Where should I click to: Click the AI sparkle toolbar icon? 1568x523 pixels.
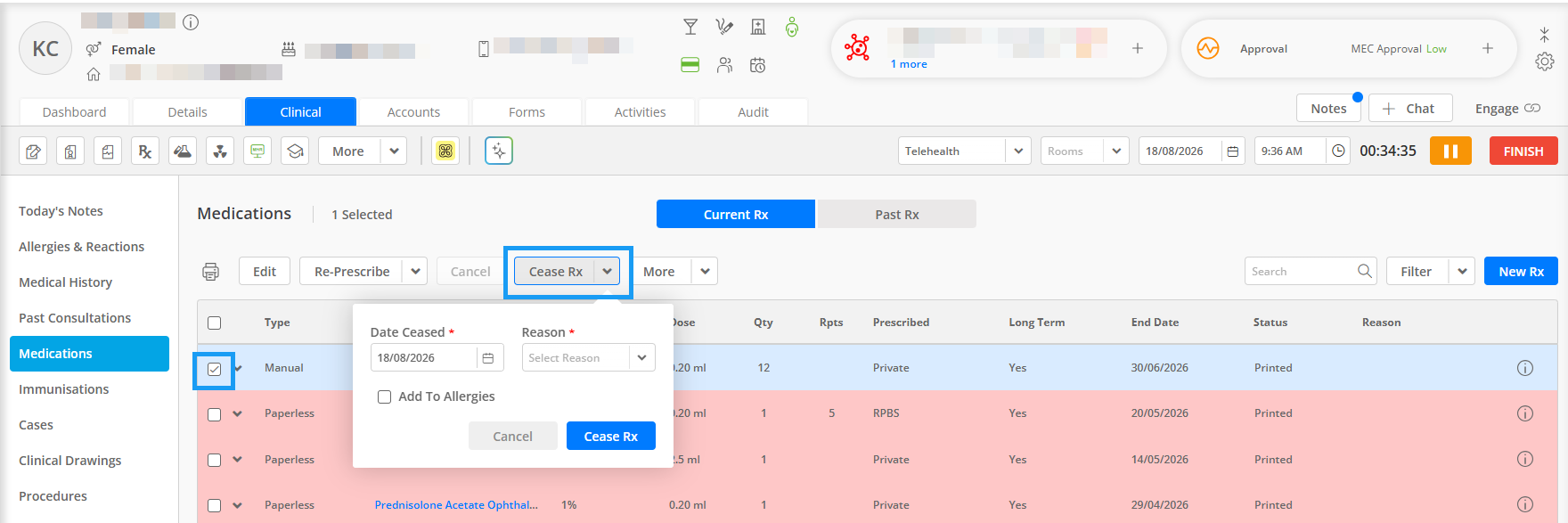coord(499,151)
